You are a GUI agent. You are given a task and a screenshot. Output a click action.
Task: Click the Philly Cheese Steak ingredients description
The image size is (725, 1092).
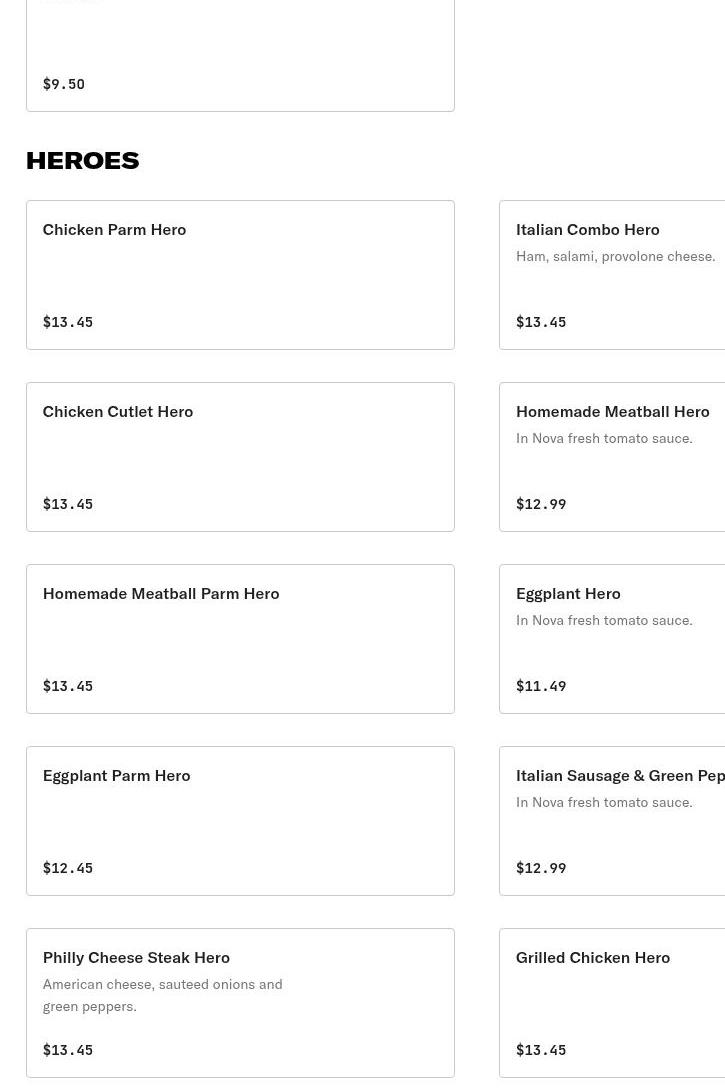click(x=162, y=995)
